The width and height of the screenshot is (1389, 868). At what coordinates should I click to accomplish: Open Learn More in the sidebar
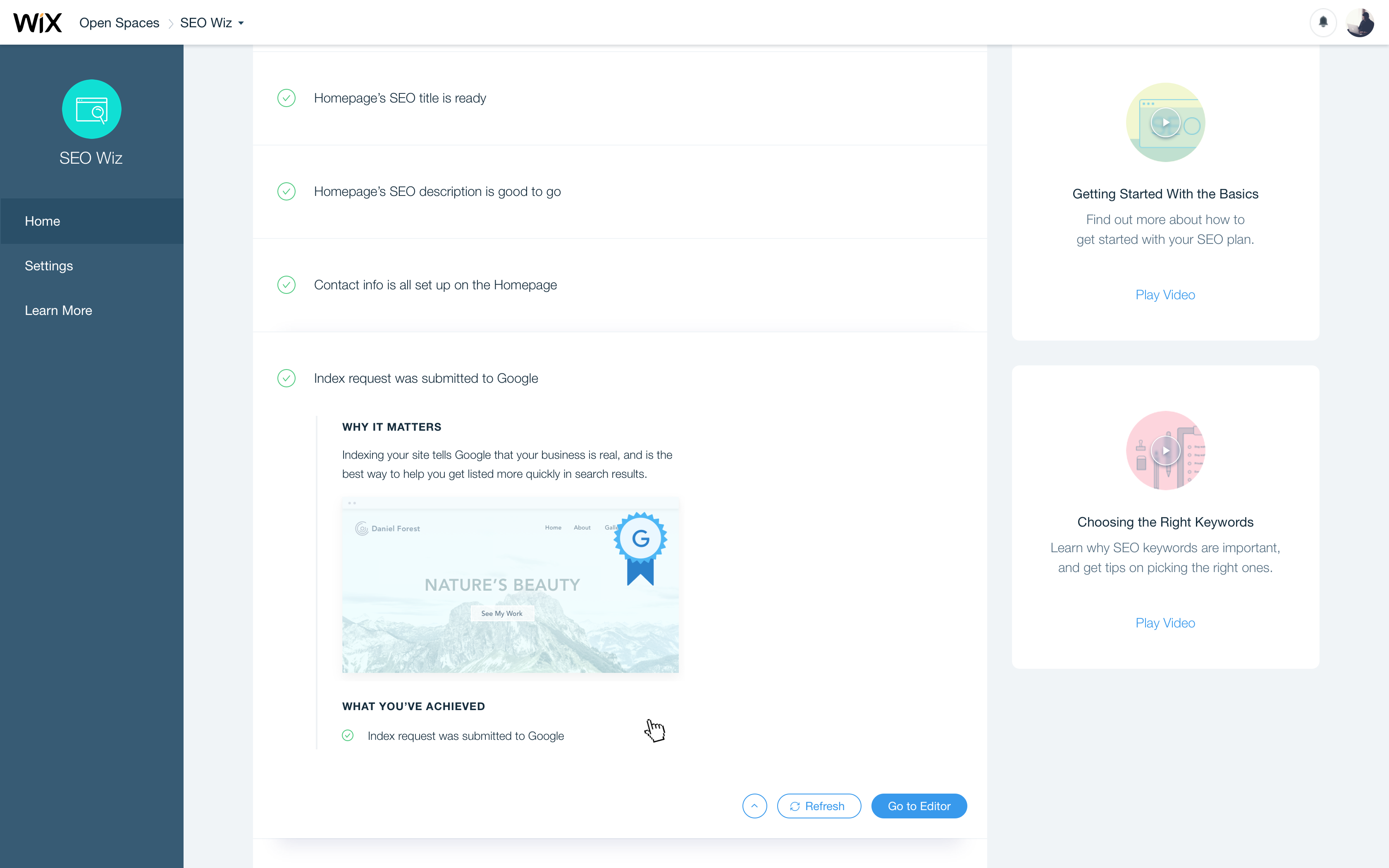(58, 310)
